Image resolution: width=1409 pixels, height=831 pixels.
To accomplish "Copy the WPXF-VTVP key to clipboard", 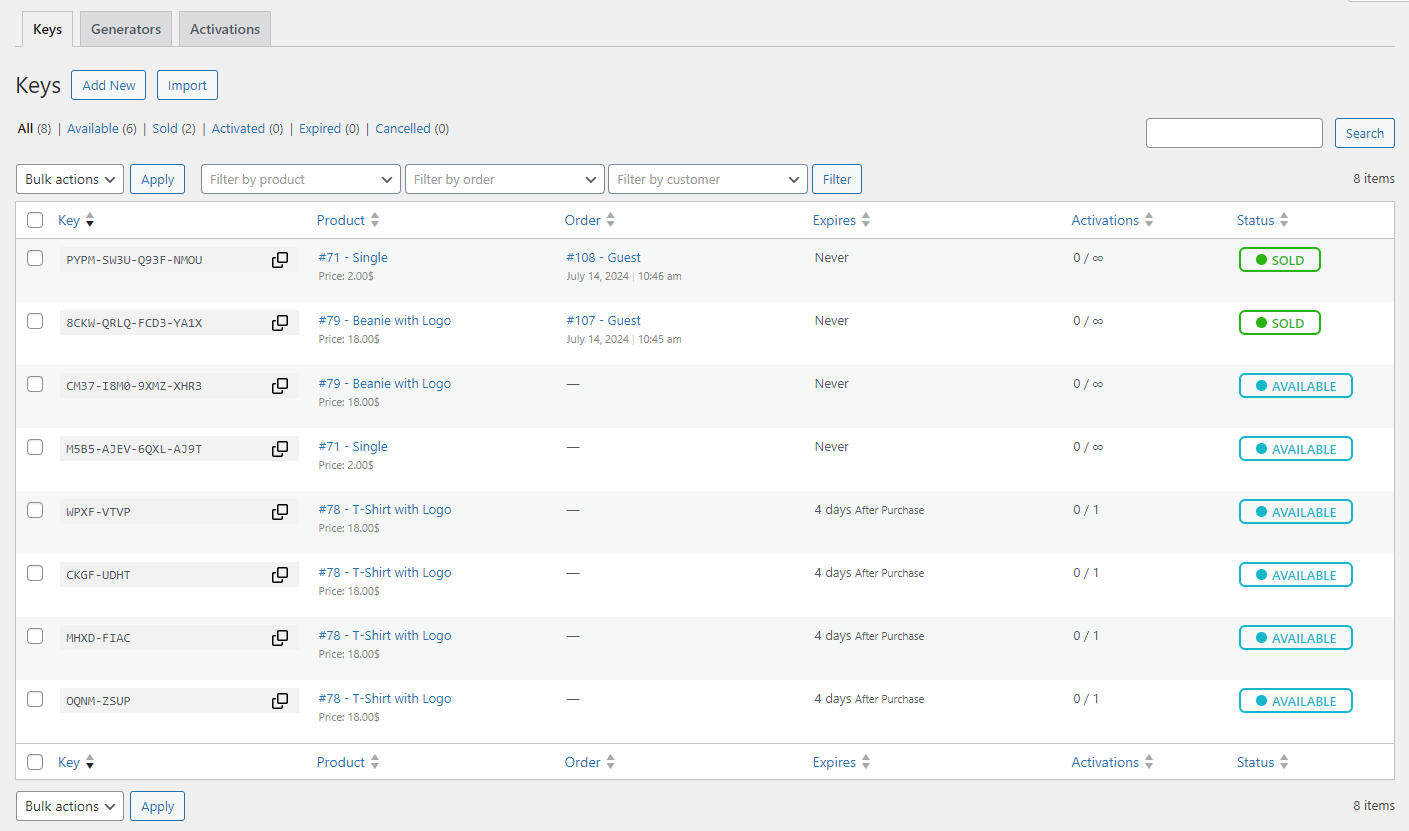I will 280,512.
